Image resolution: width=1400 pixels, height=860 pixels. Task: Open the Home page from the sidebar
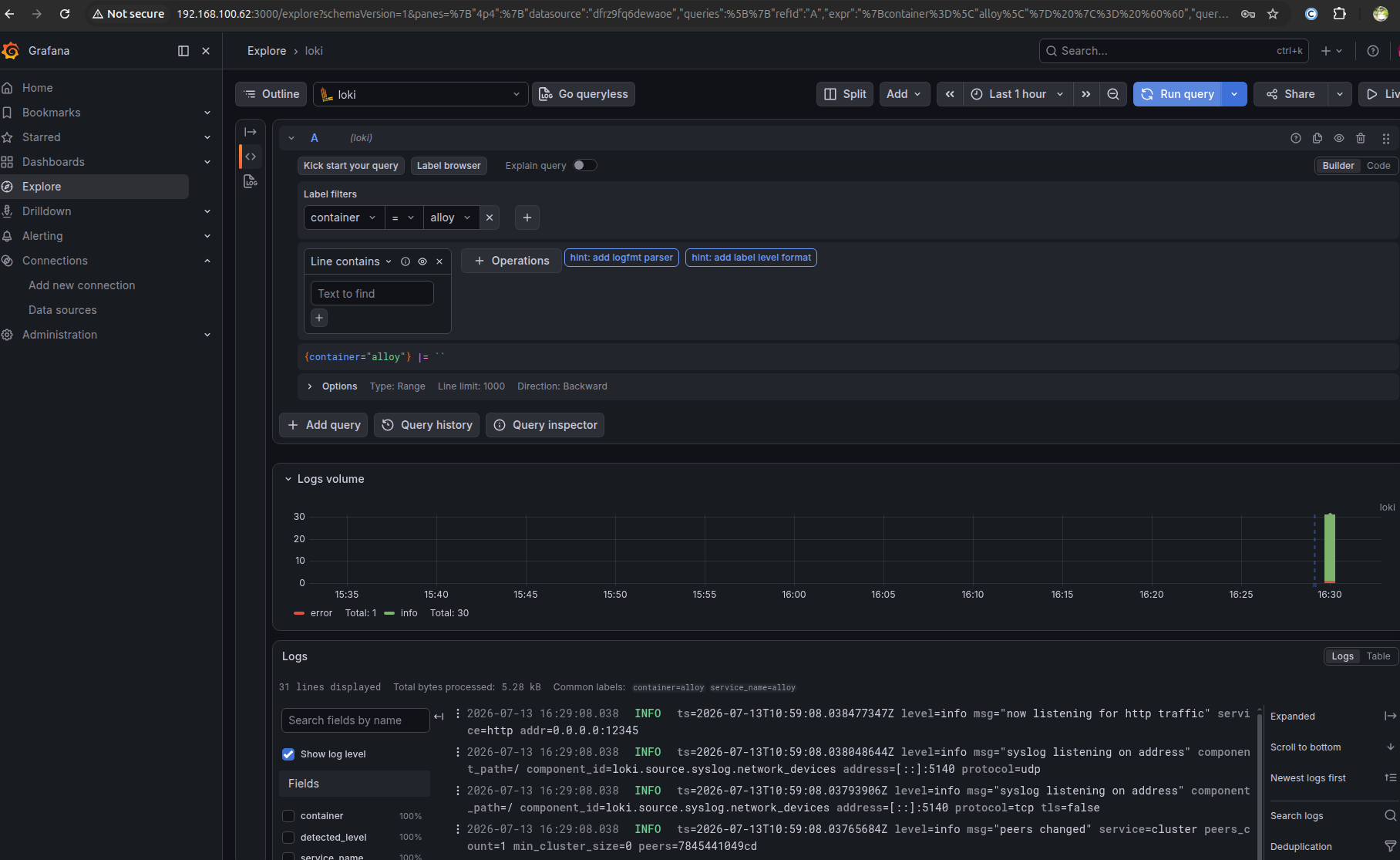click(38, 88)
